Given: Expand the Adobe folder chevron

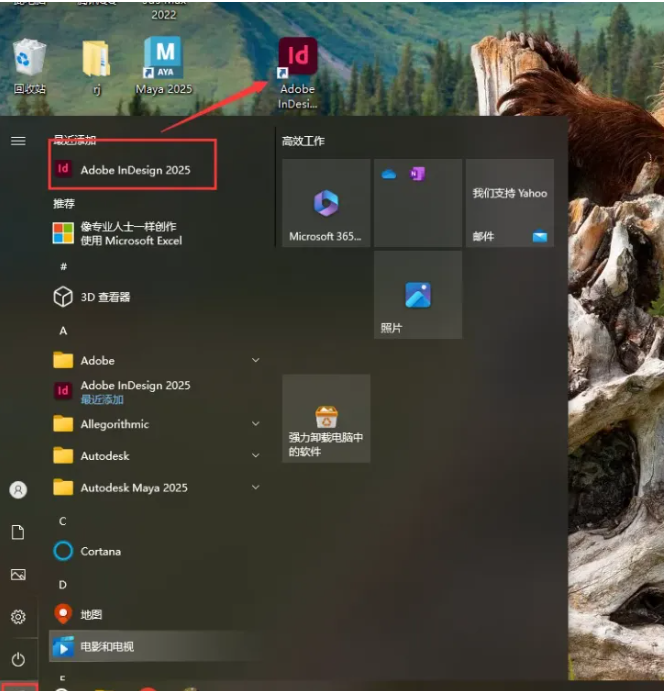Looking at the screenshot, I should 256,360.
